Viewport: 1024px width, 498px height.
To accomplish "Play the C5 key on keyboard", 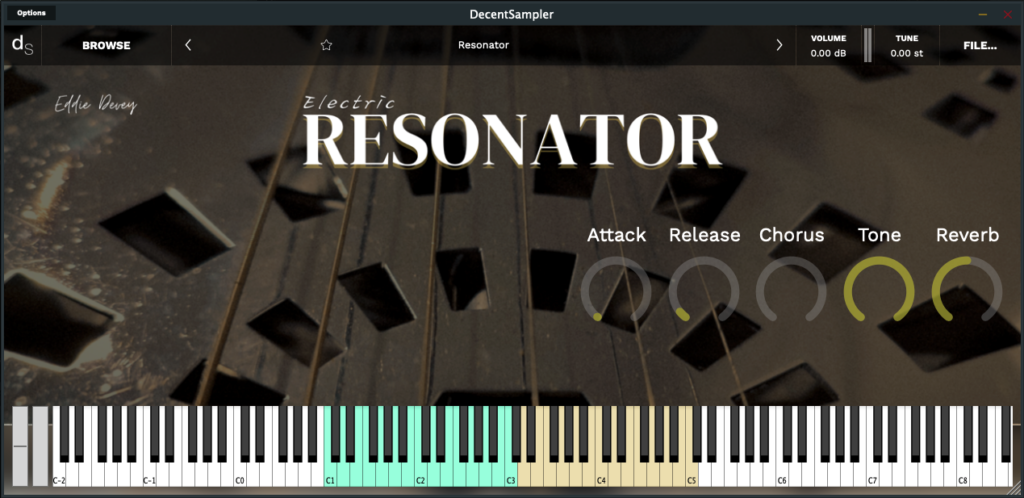I will coord(692,475).
